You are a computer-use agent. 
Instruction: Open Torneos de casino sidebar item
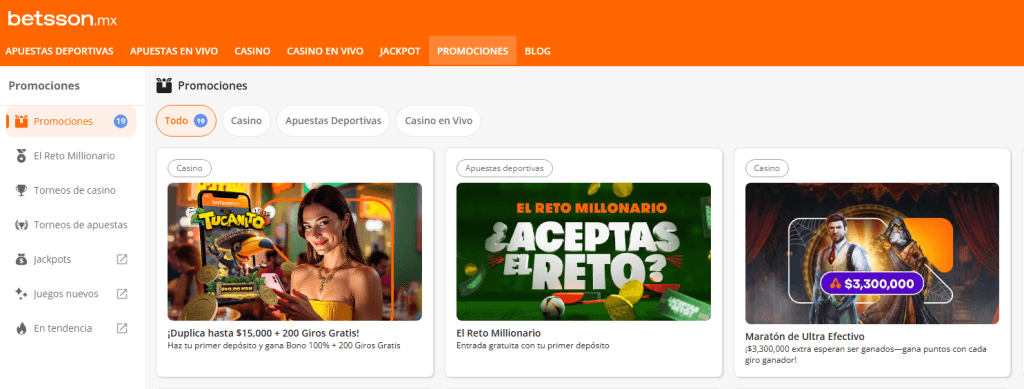coord(71,191)
